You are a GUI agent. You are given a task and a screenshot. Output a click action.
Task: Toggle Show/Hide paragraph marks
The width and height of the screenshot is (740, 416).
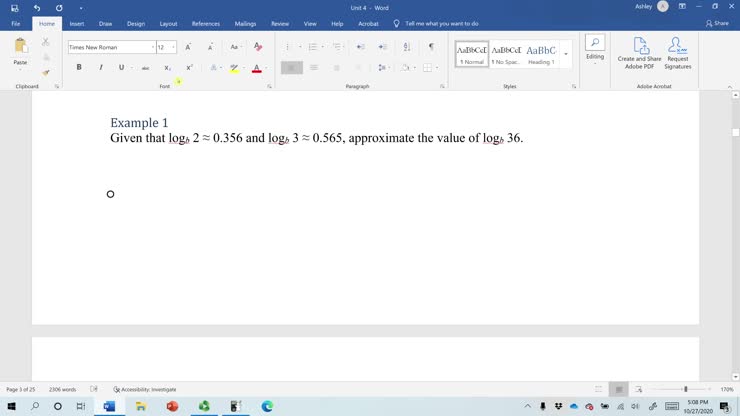(431, 46)
